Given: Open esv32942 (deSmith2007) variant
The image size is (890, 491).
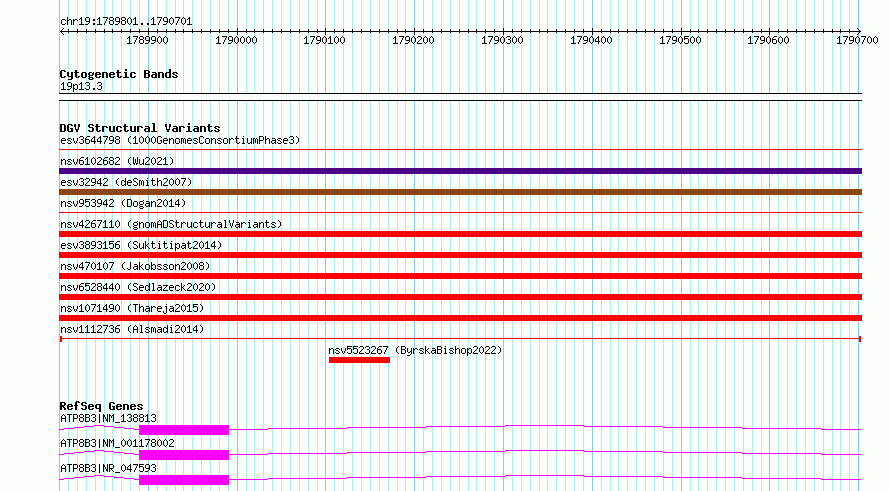Looking at the screenshot, I should pyautogui.click(x=126, y=182).
